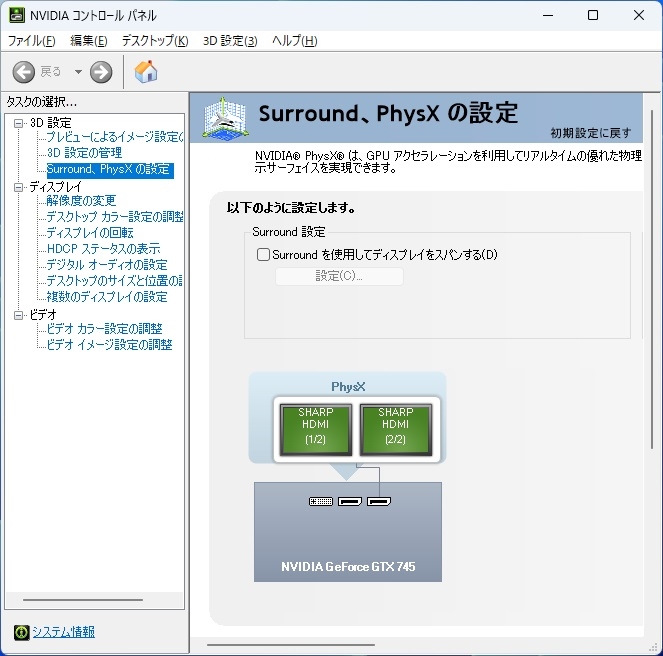Enable Surround display spanning checkbox
This screenshot has height=656, width=663.
tap(263, 255)
